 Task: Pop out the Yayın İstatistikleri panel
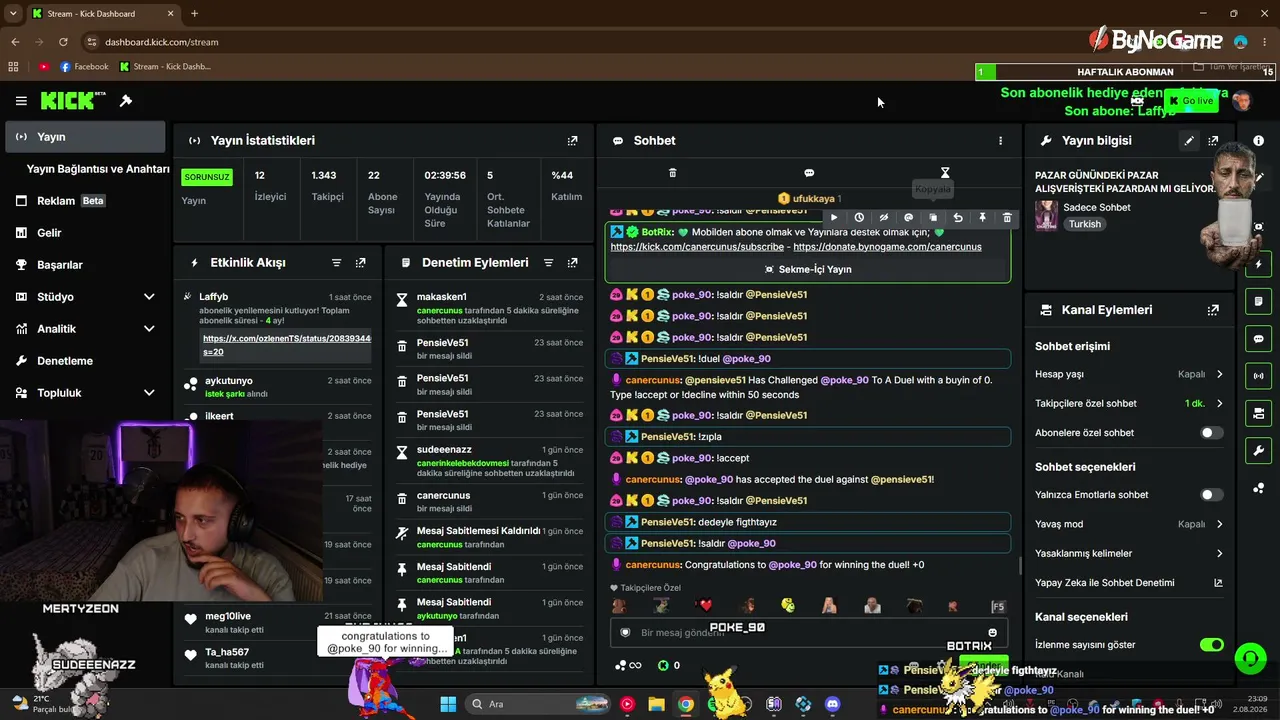point(572,141)
